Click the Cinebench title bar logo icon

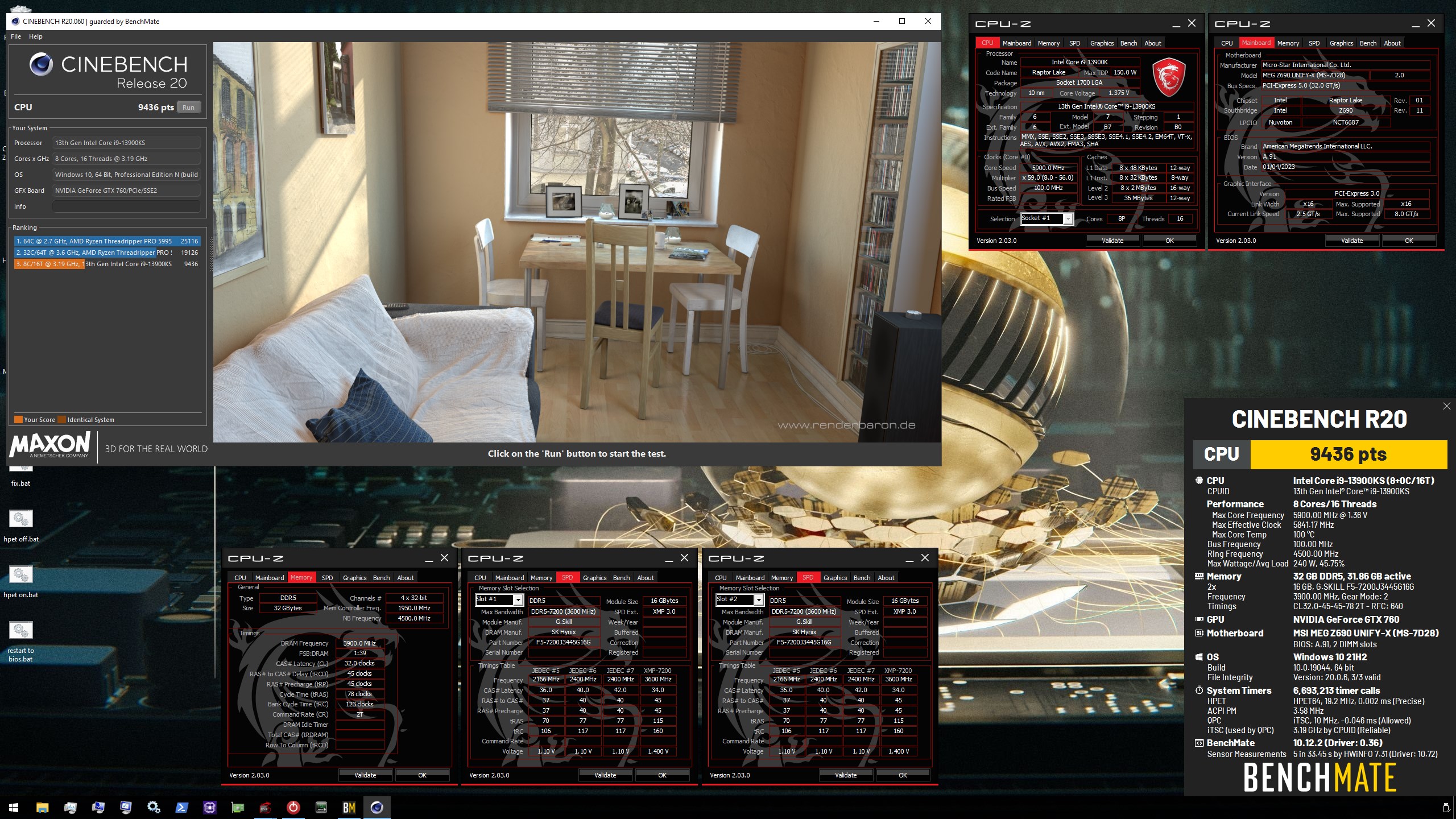click(15, 22)
